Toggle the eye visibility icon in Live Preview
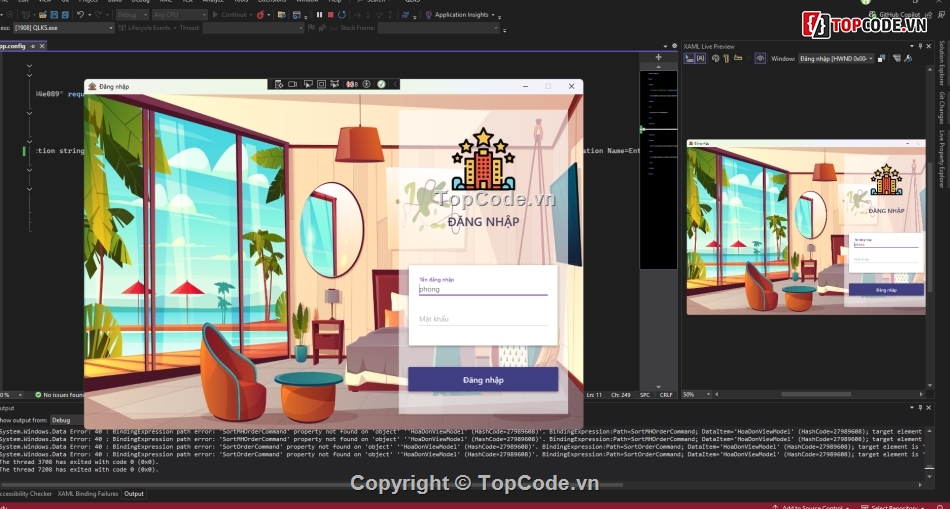This screenshot has width=950, height=509. [760, 58]
